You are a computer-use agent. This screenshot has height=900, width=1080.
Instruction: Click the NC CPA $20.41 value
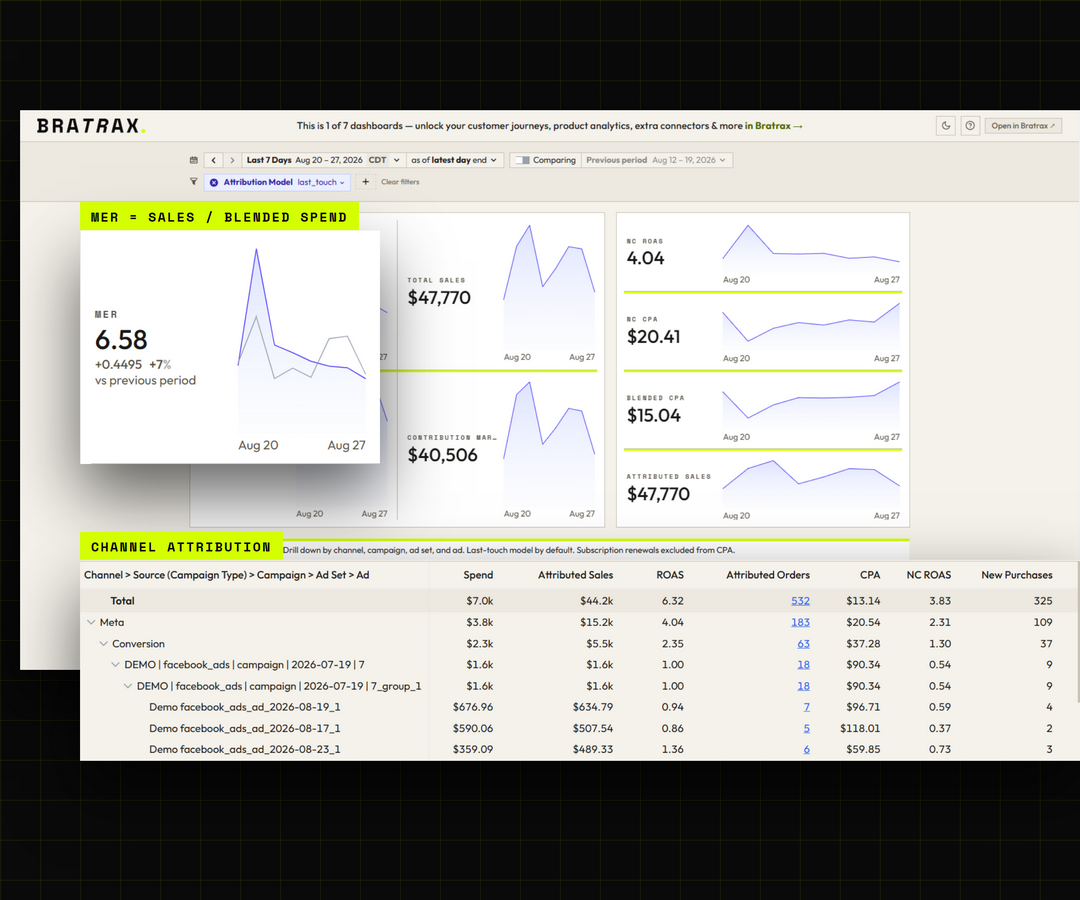tap(654, 337)
